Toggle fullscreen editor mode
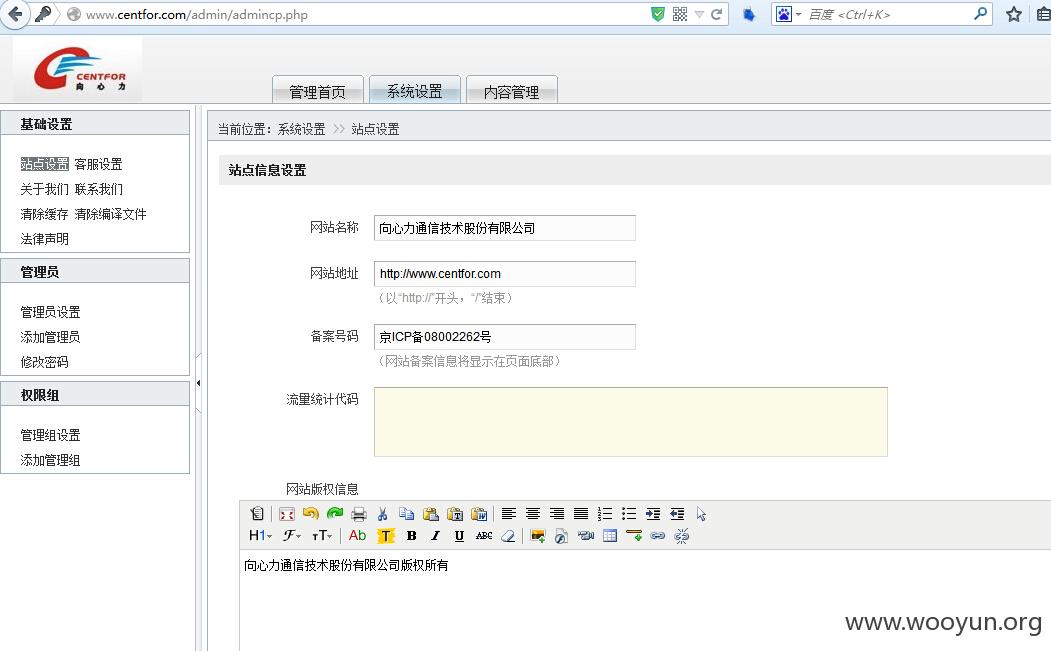 click(287, 514)
